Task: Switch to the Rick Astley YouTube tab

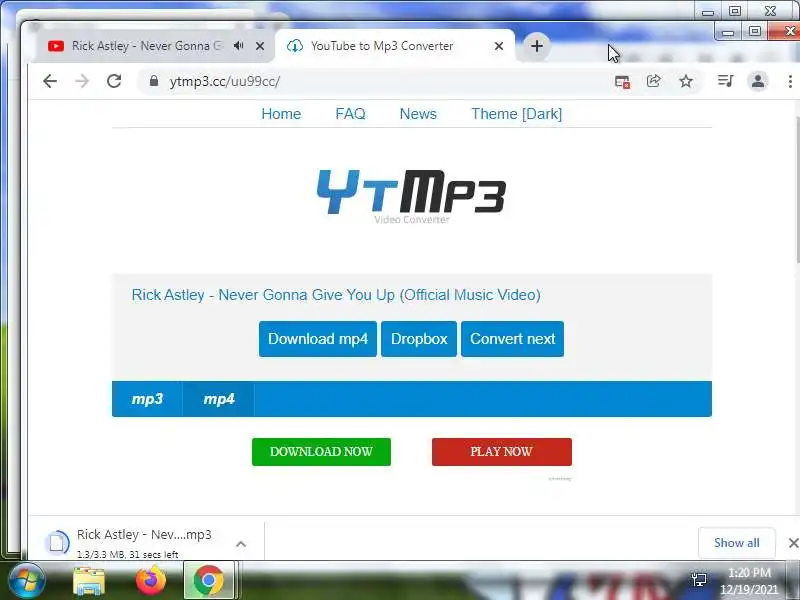Action: (148, 46)
